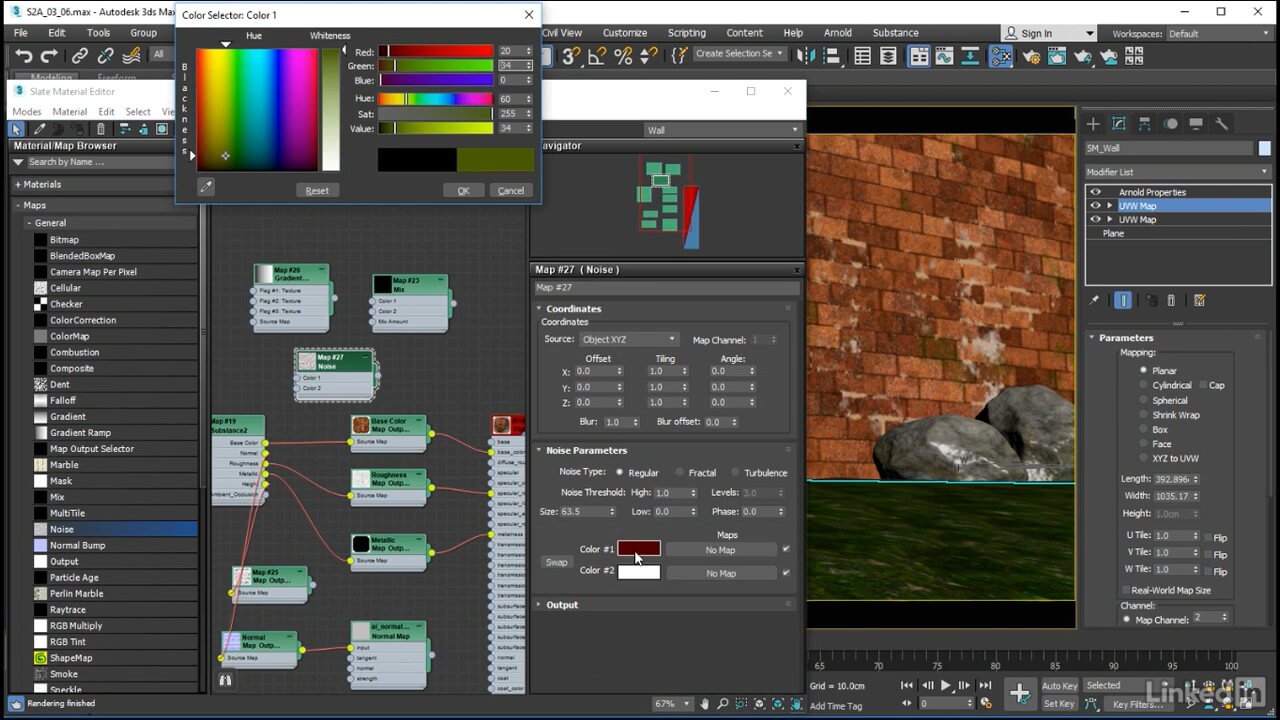Activate Select Tool arrow in Slate editor

16,129
